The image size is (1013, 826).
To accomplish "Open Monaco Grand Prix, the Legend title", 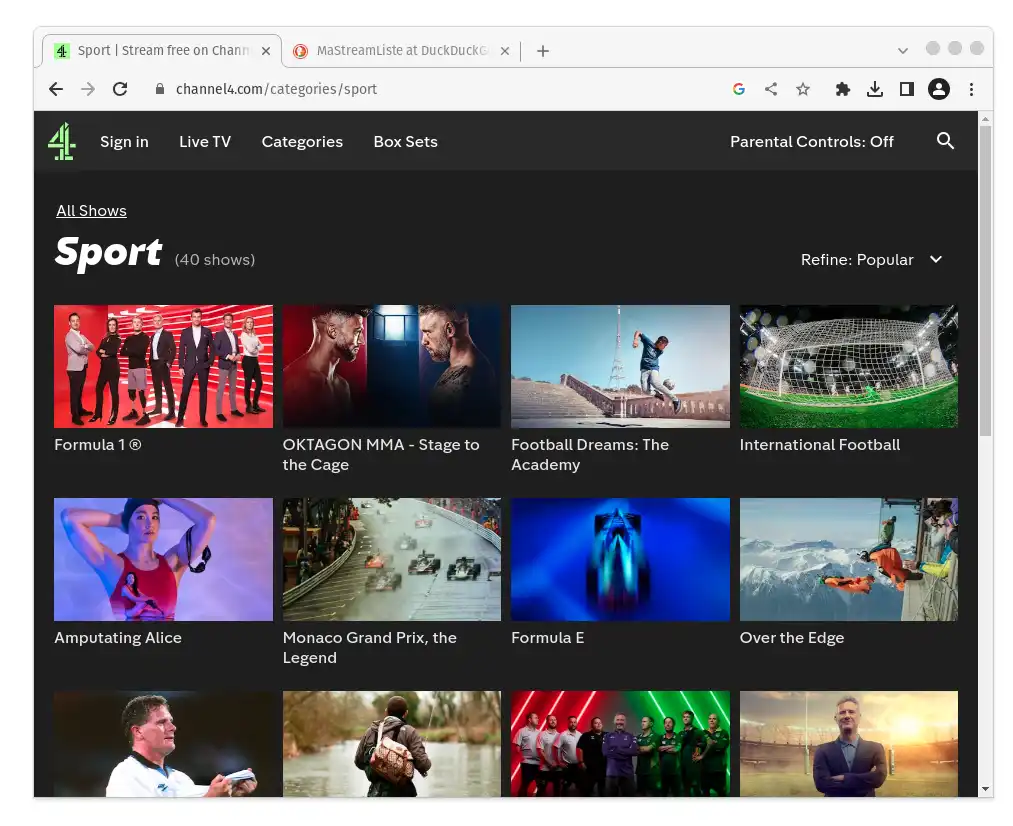I will pos(370,647).
